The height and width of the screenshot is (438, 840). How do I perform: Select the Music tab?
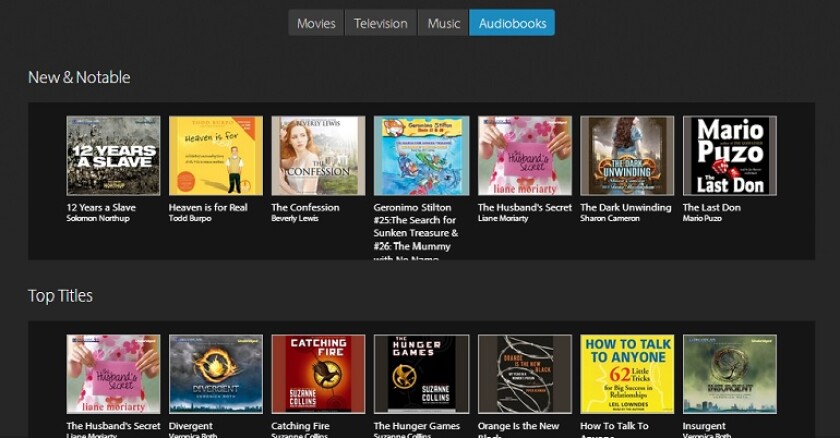[443, 23]
